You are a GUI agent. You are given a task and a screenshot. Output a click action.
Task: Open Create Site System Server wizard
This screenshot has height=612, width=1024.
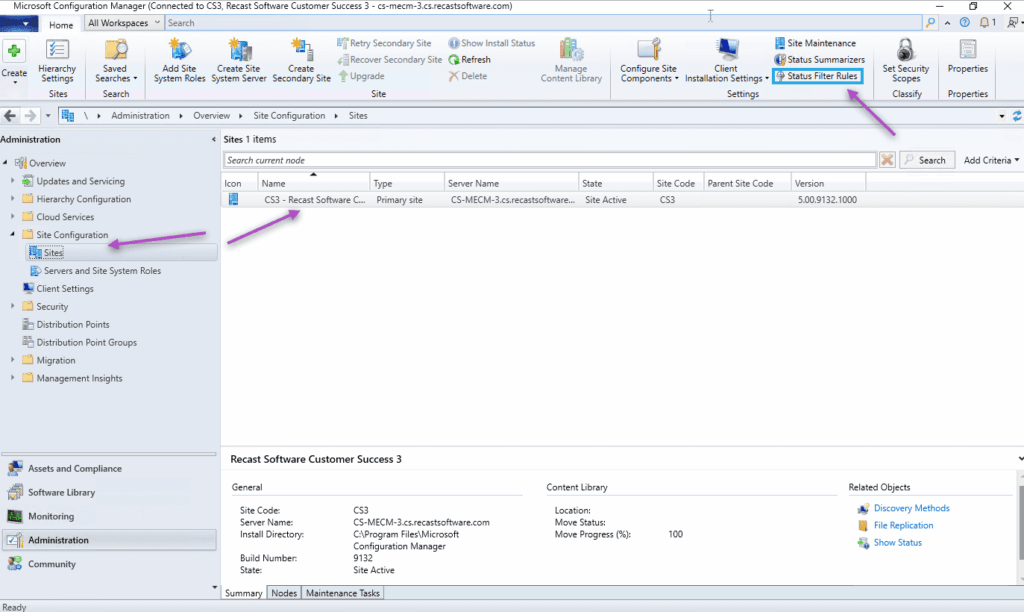pyautogui.click(x=240, y=50)
